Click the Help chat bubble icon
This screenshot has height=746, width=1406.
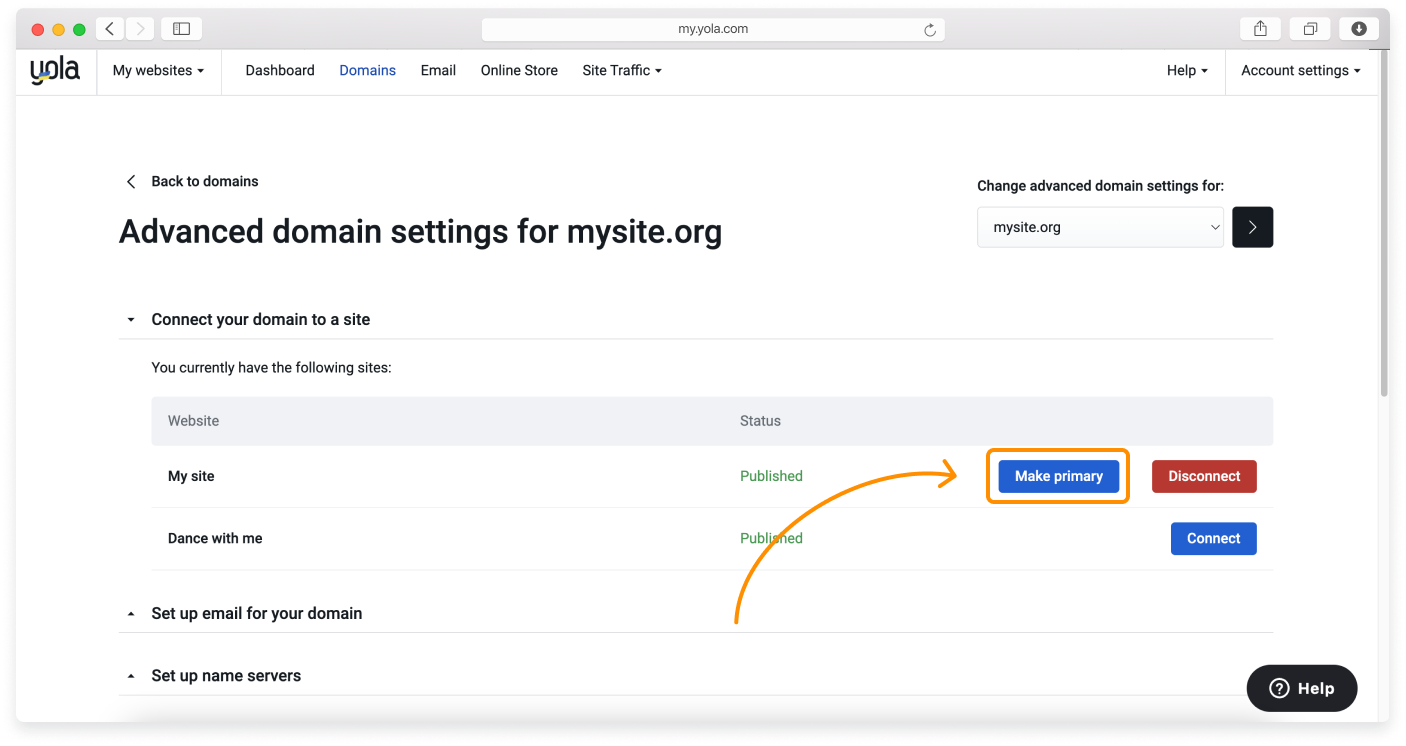tap(1279, 688)
